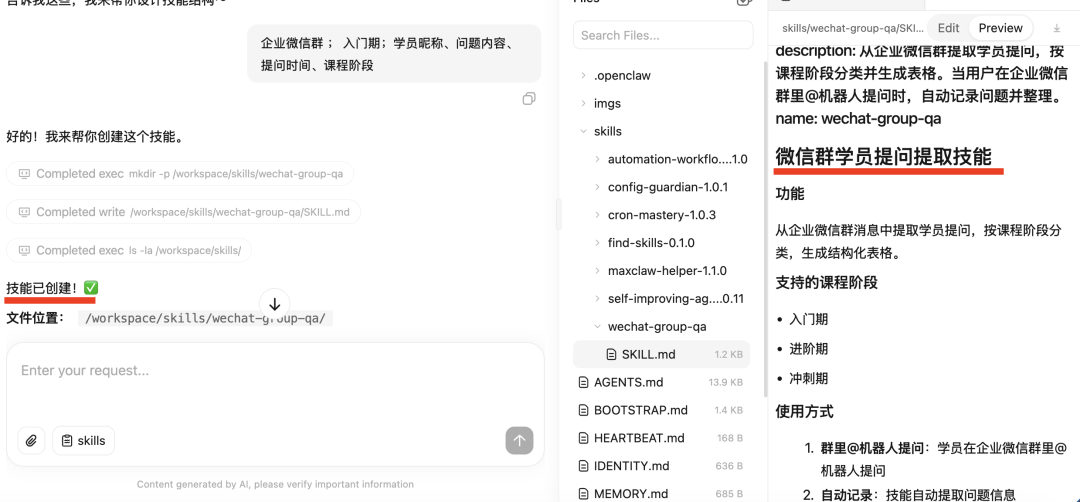Click the skills button below the input
The image size is (1080, 502).
click(x=83, y=441)
